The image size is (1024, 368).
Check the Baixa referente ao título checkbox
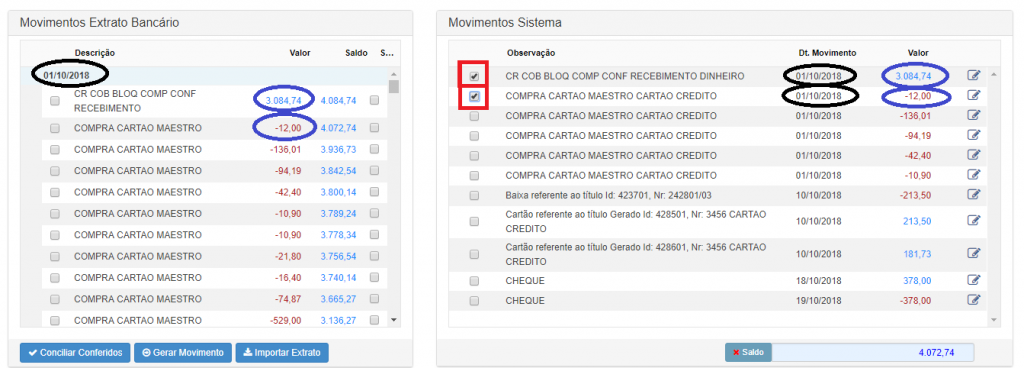pos(474,195)
